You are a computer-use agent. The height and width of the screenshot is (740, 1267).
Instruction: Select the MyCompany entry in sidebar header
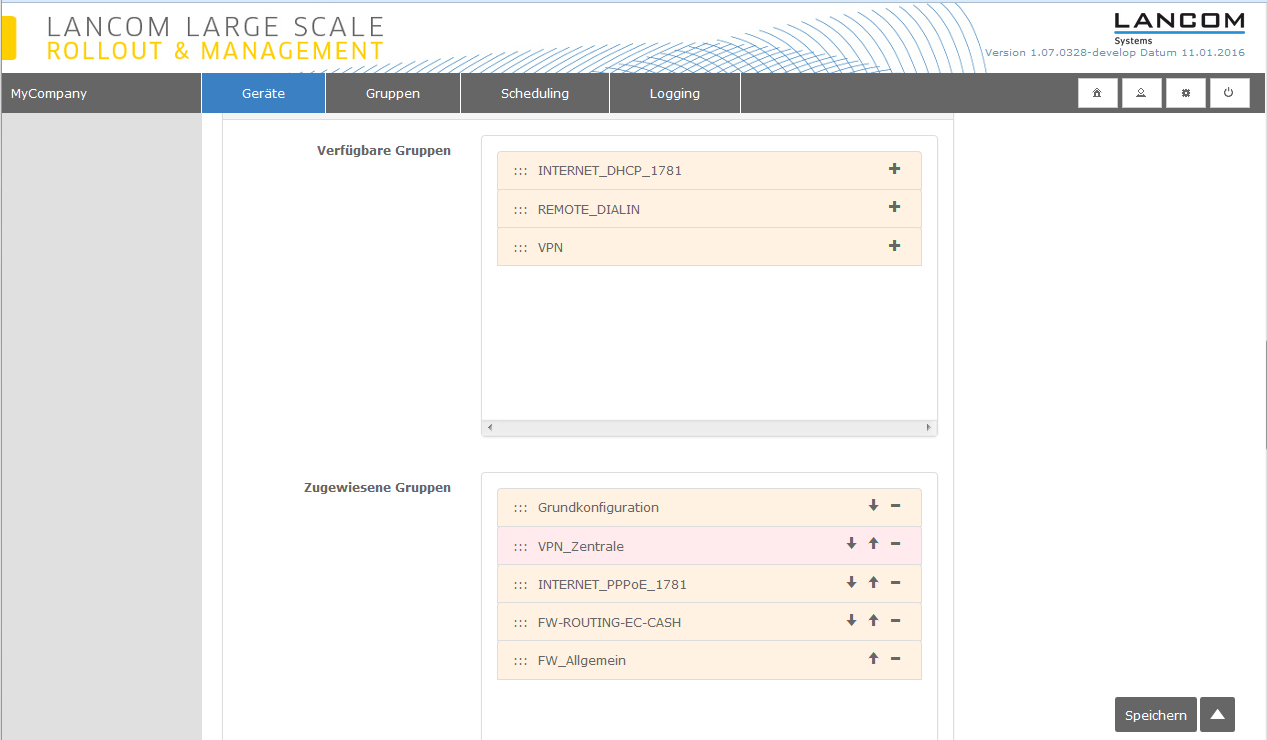coord(49,94)
